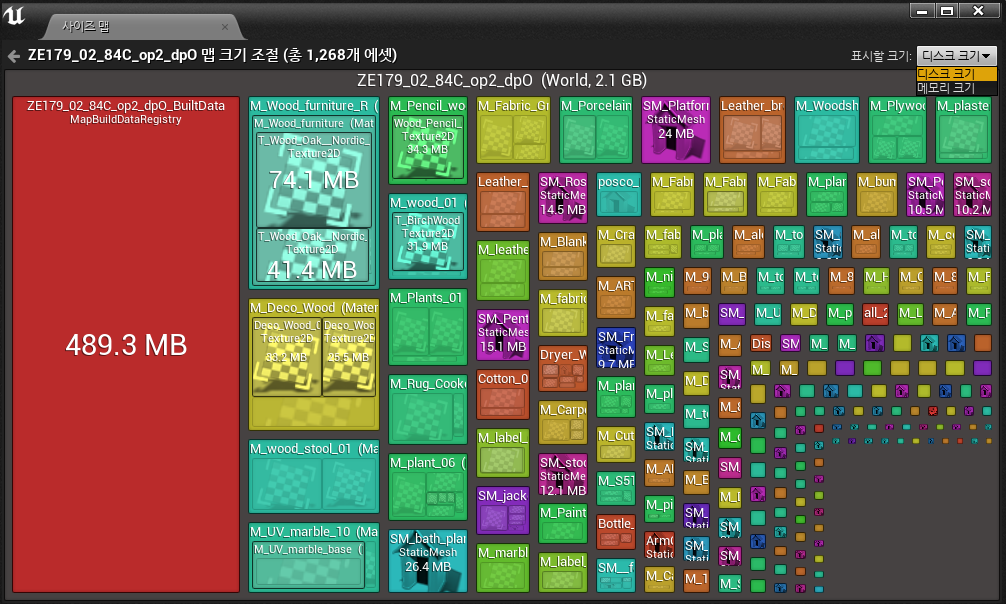Image resolution: width=1006 pixels, height=604 pixels.
Task: Select the M_plaste block
Action: click(963, 130)
